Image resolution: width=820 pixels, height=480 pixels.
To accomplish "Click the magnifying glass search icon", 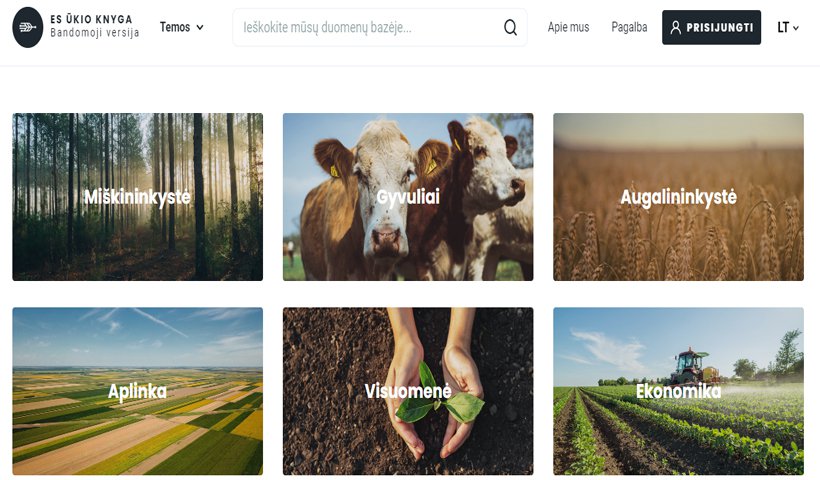I will click(510, 27).
